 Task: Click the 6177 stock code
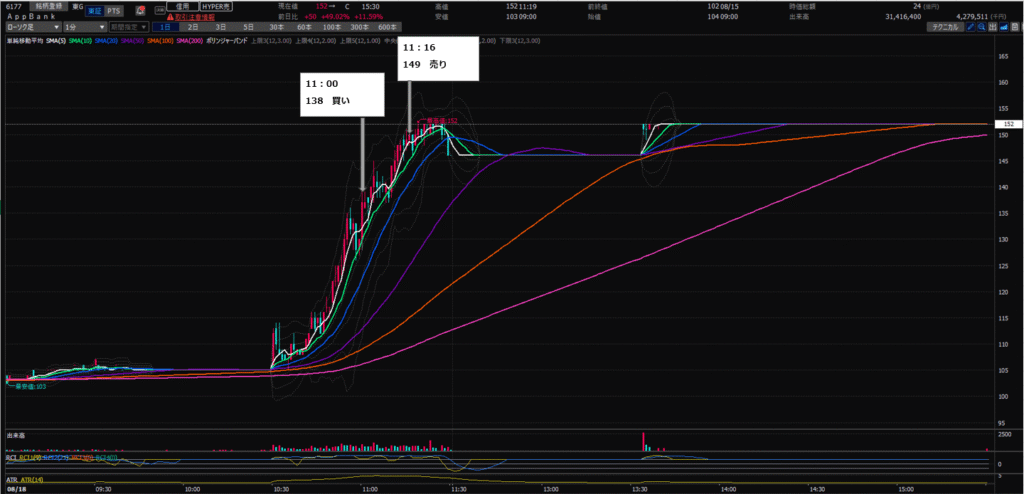pos(13,6)
